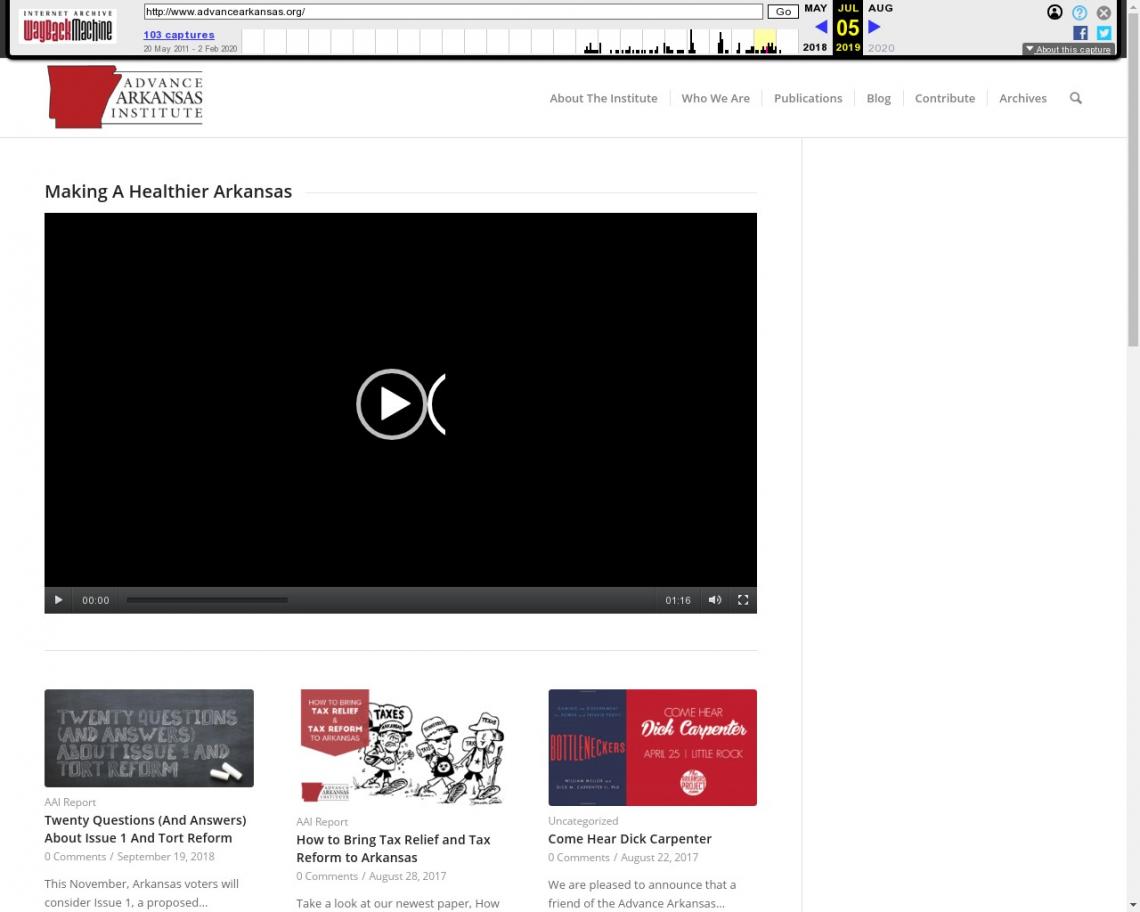Screen dimensions: 1140x912
Task: Expand About this capture
Action: pyautogui.click(x=1068, y=49)
